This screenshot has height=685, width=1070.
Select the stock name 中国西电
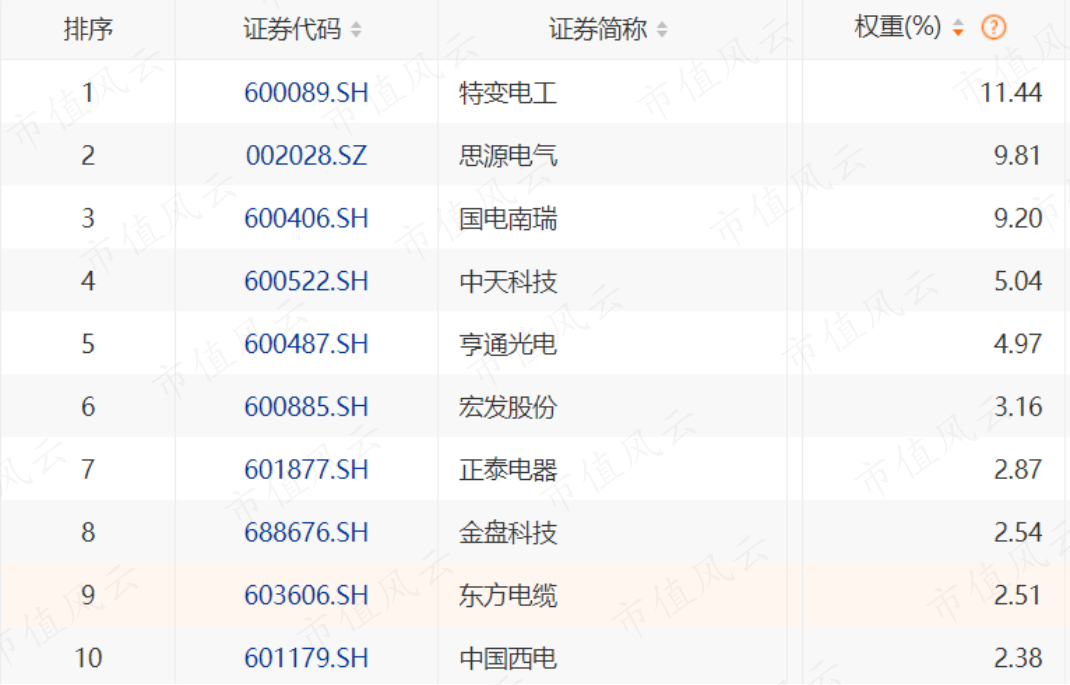[x=508, y=658]
